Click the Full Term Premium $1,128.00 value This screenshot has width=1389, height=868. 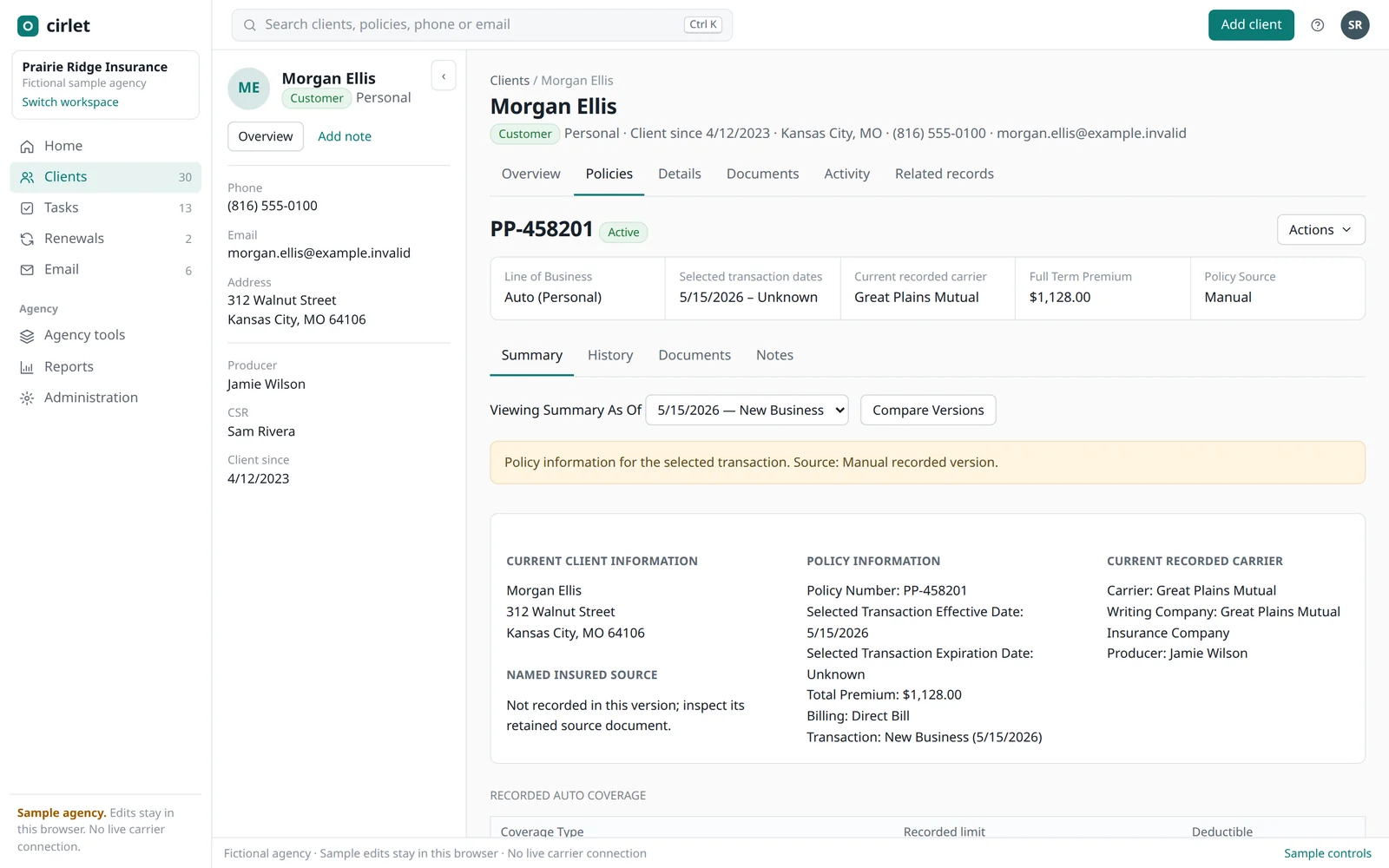1060,298
